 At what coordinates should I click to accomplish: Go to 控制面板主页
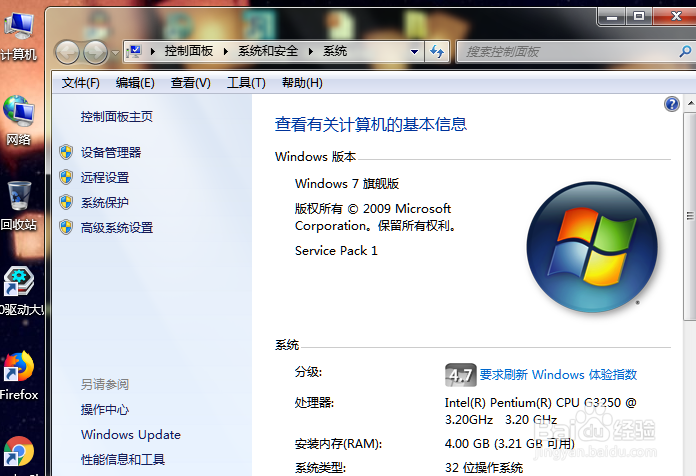click(117, 117)
